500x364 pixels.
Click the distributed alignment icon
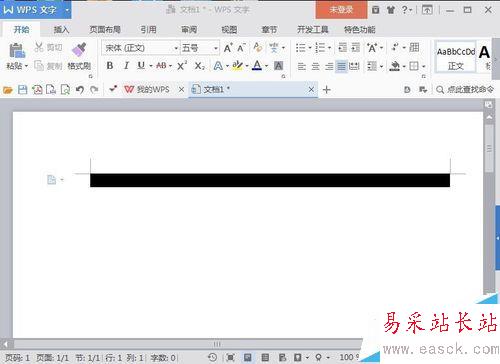tap(354, 66)
